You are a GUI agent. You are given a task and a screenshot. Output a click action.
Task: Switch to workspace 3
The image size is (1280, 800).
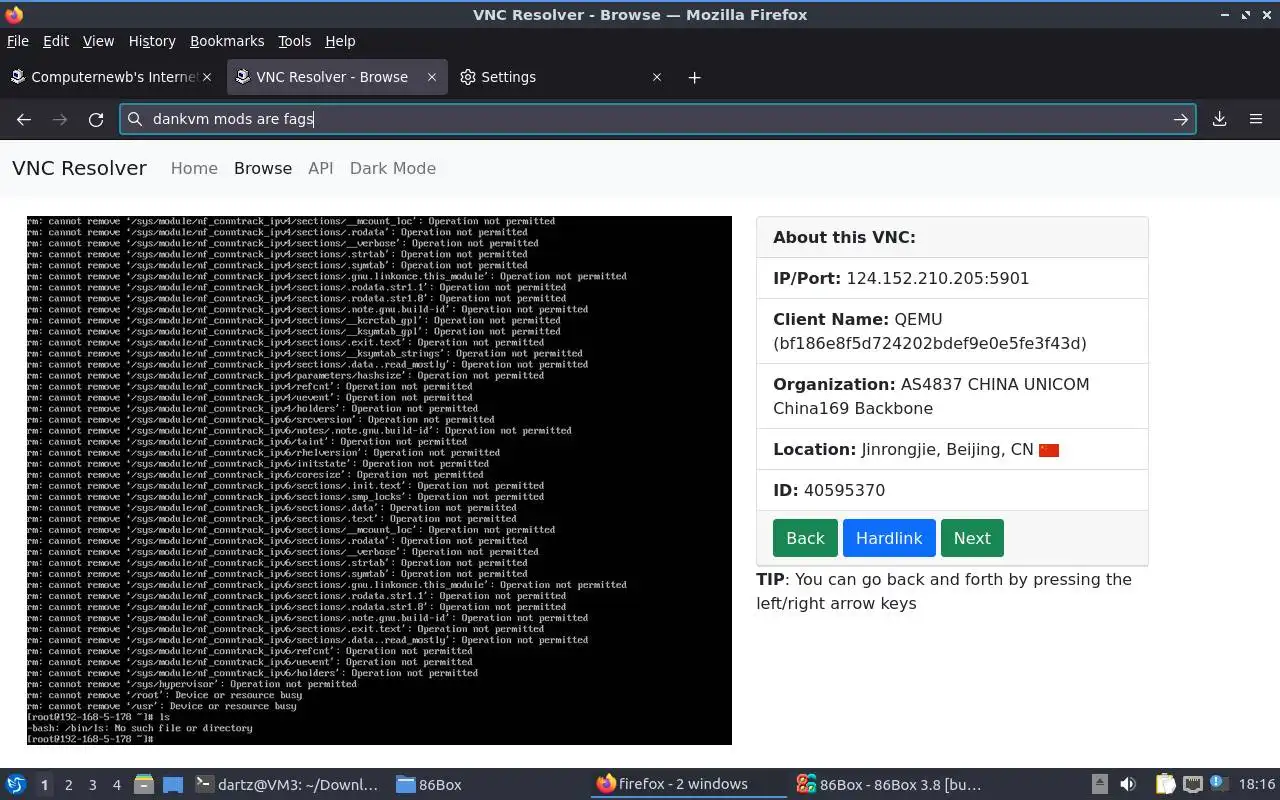pos(93,785)
